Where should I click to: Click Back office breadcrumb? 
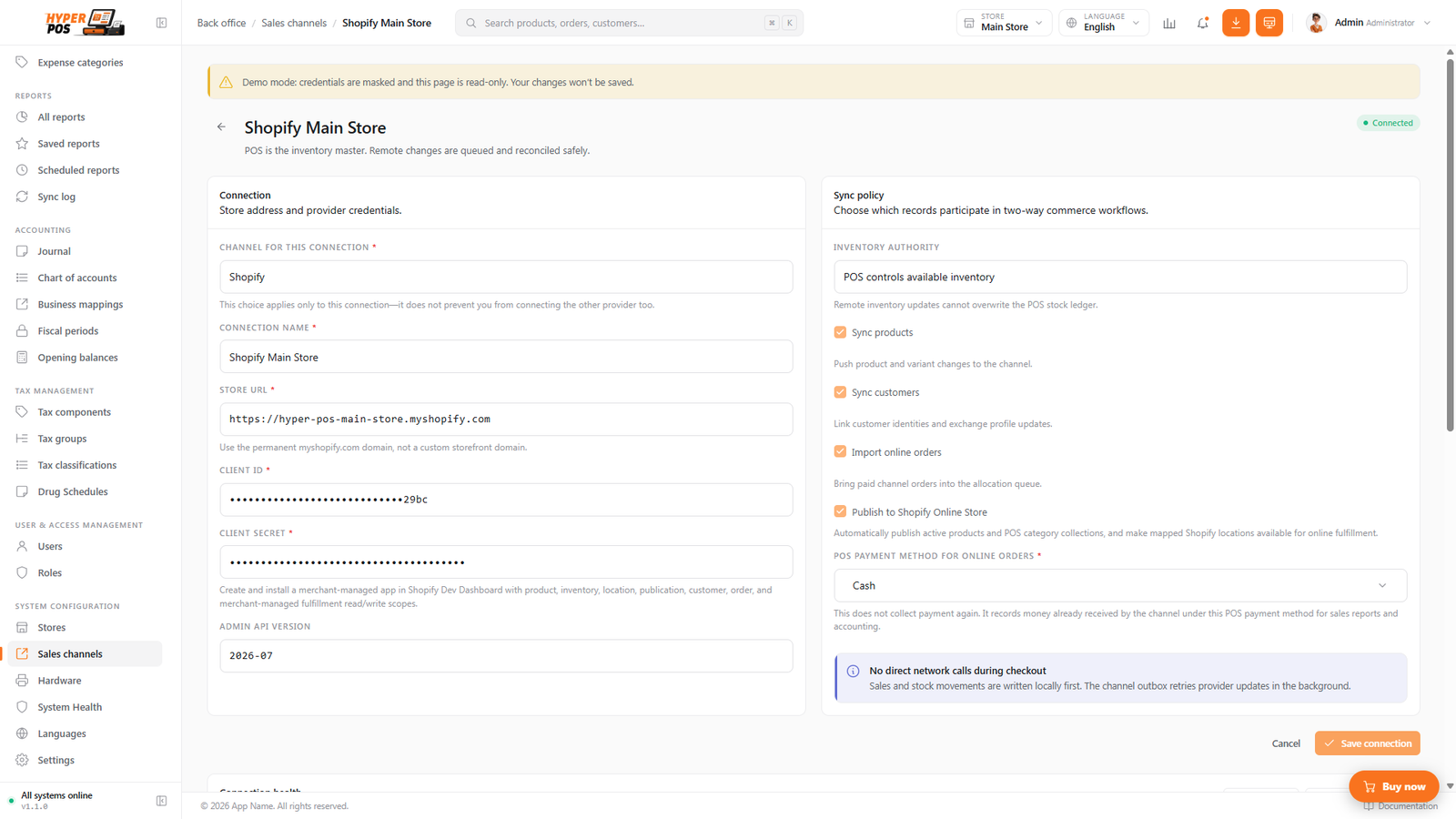221,23
